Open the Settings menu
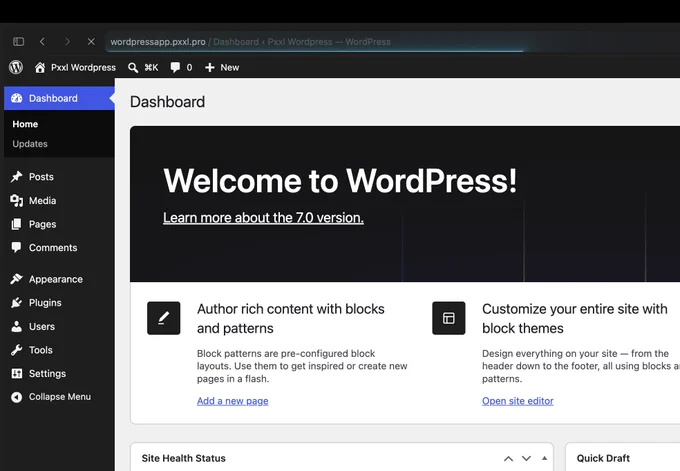Viewport: 680px width, 471px height. pyautogui.click(x=59, y=373)
